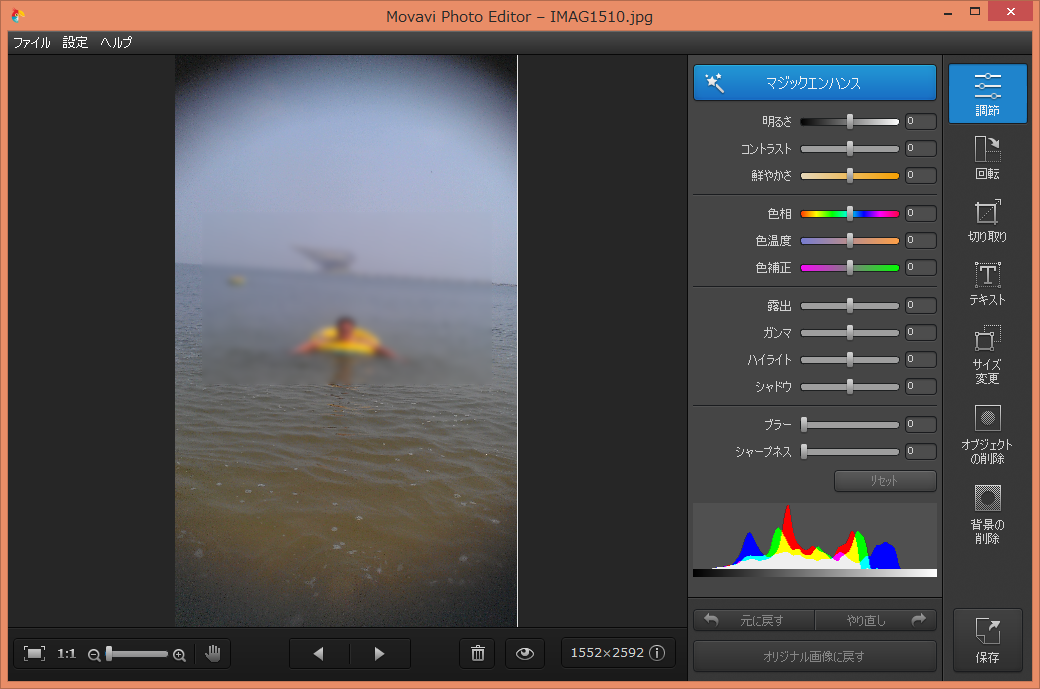Click オリジナル画像に戻す button
Viewport: 1040px width, 689px height.
(814, 657)
